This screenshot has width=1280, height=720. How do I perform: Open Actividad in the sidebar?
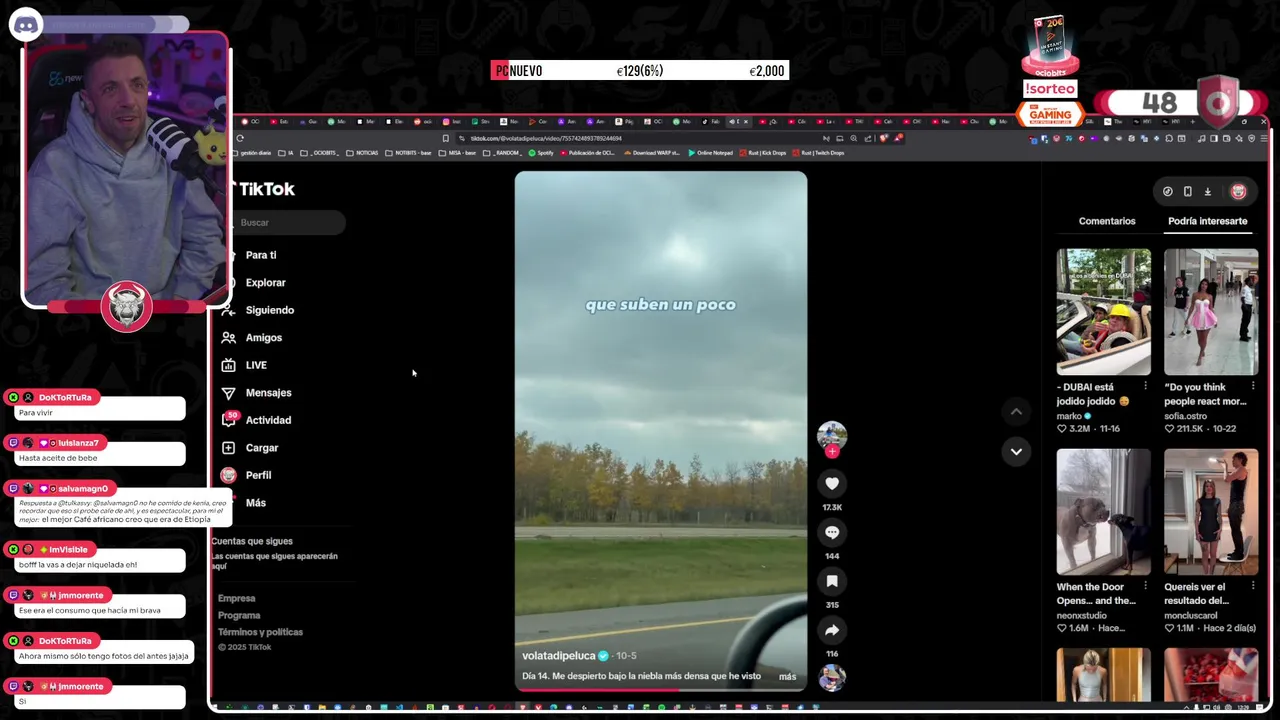click(x=268, y=420)
